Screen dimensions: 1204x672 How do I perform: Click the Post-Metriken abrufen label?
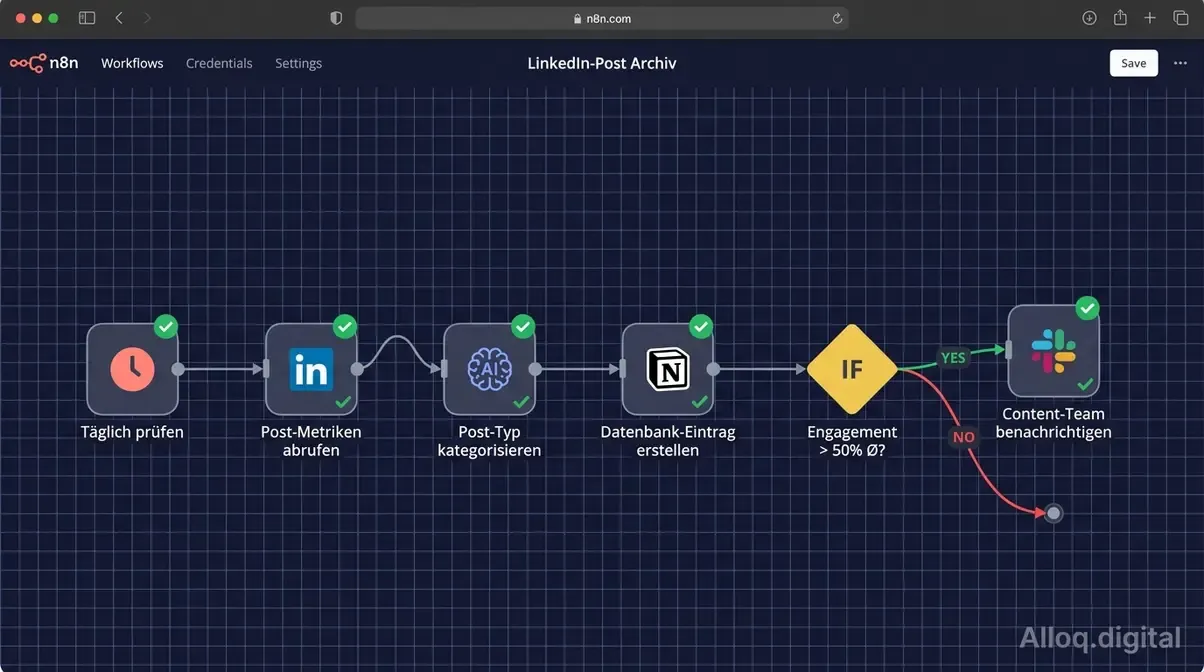click(x=310, y=441)
